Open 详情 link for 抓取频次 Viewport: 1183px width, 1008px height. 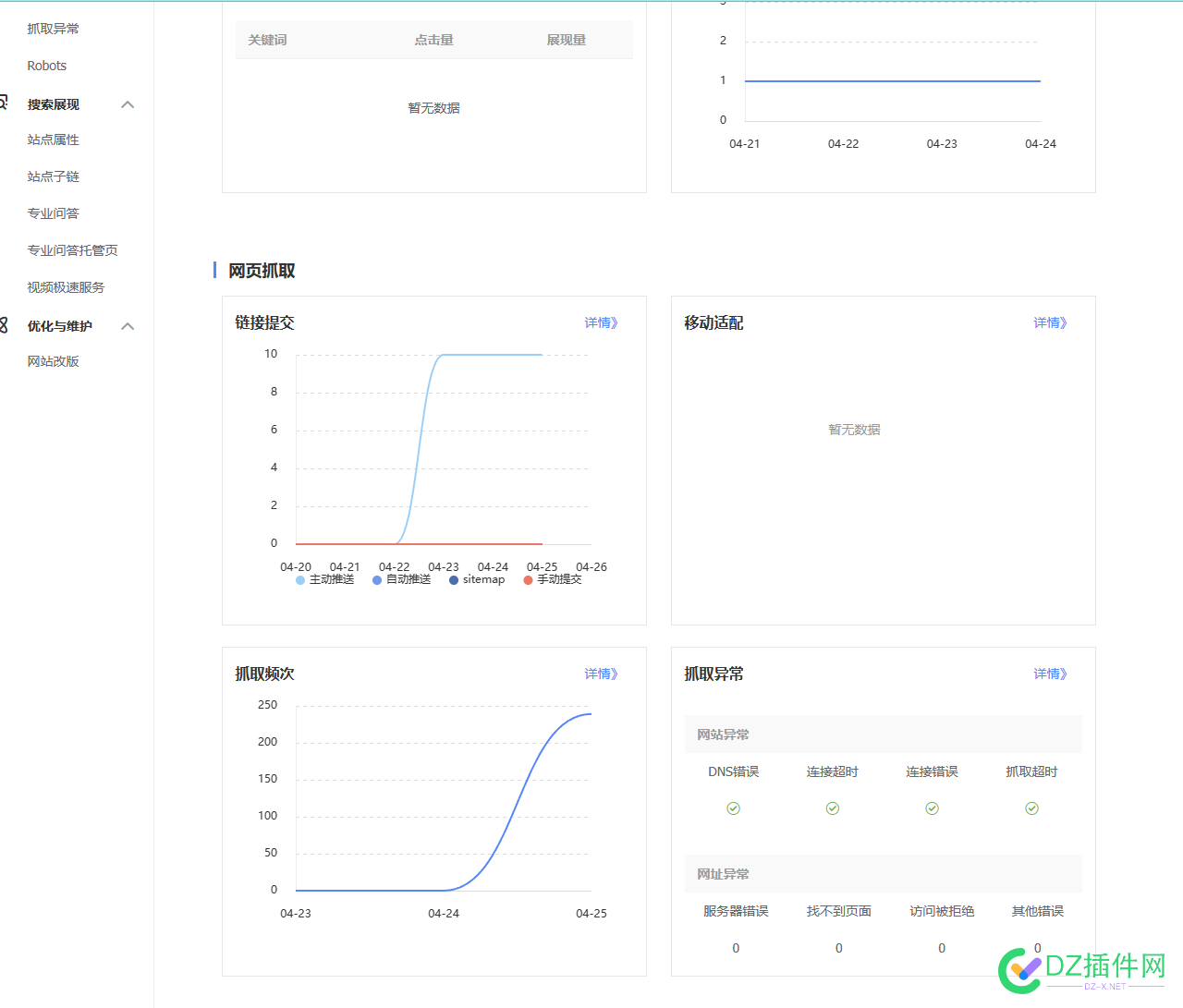pyautogui.click(x=601, y=674)
